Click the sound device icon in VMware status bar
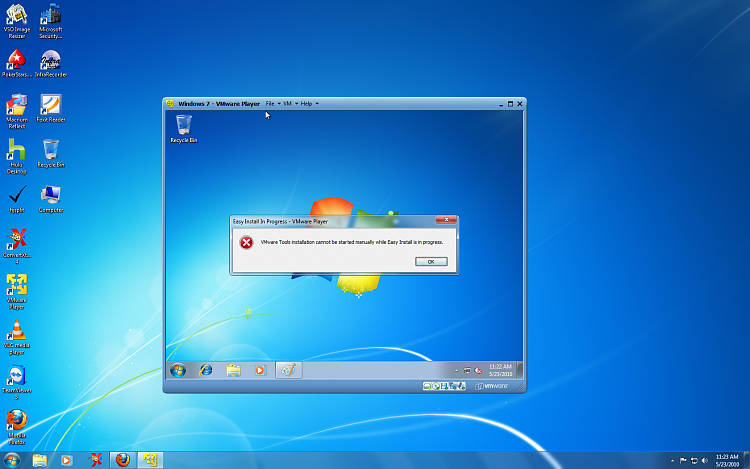This screenshot has width=750, height=469. tap(461, 386)
